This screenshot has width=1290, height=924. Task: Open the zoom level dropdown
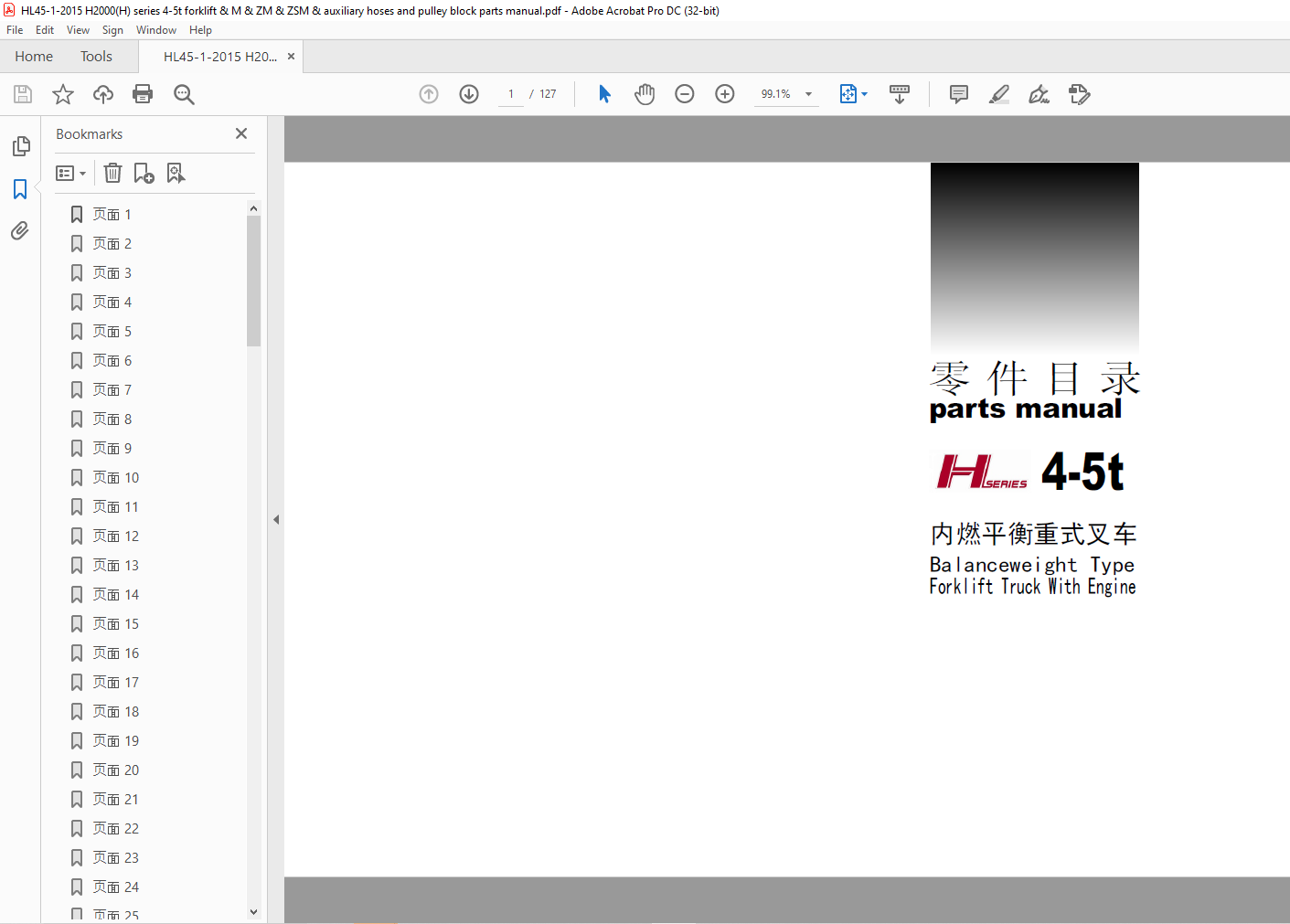tap(808, 94)
